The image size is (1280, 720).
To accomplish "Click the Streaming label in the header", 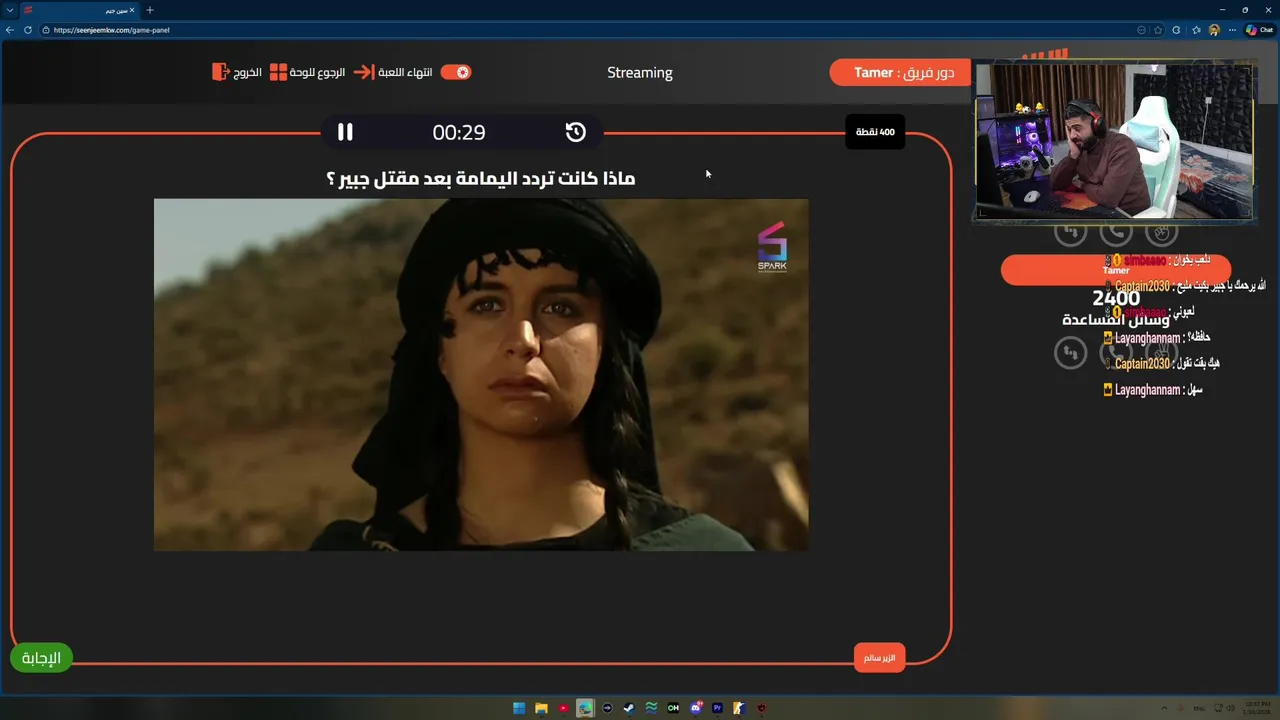I will [640, 72].
